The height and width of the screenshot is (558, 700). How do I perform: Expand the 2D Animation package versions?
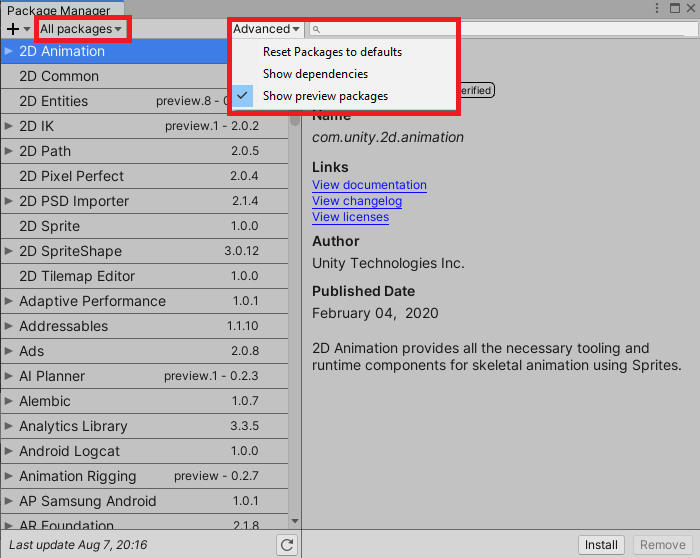coord(9,51)
